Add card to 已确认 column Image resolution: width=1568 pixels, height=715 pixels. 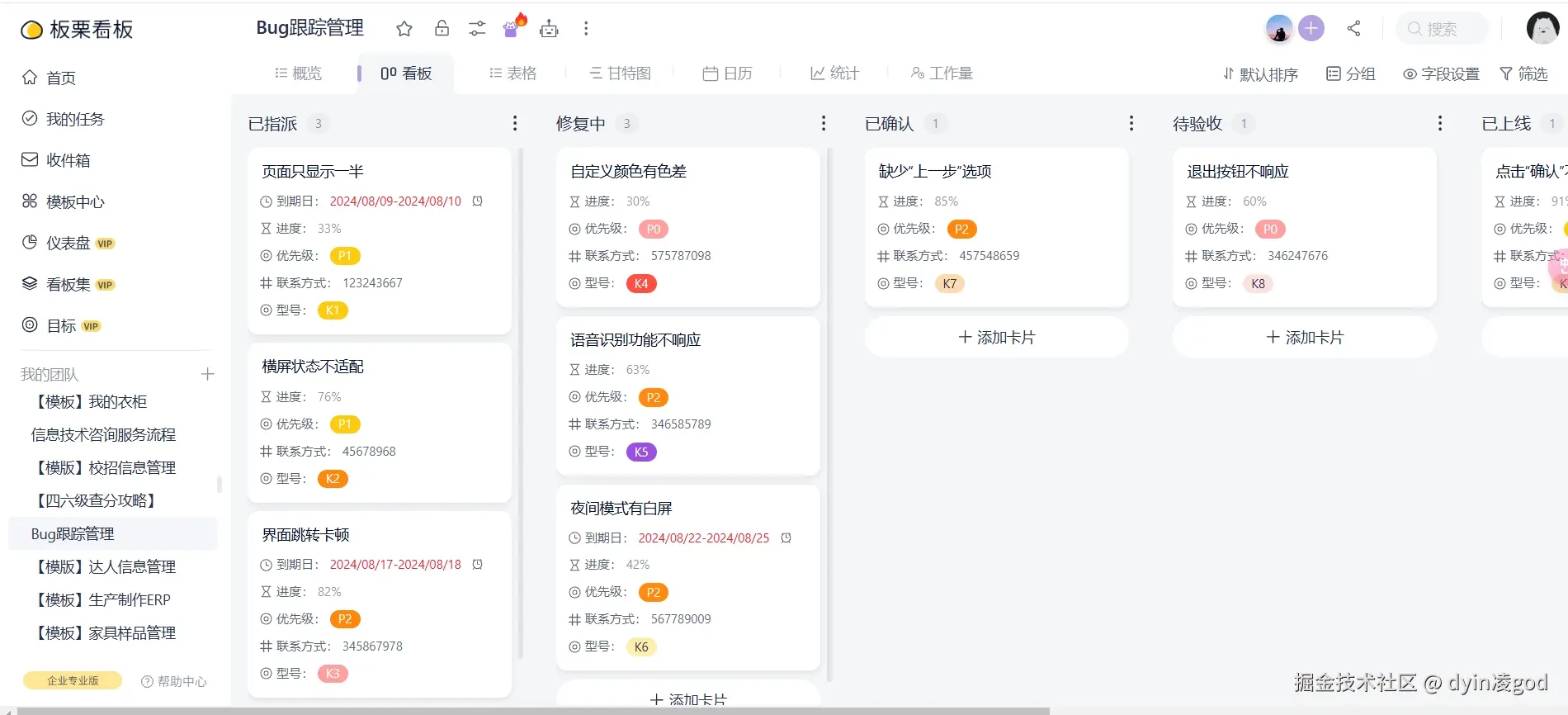[x=996, y=338]
